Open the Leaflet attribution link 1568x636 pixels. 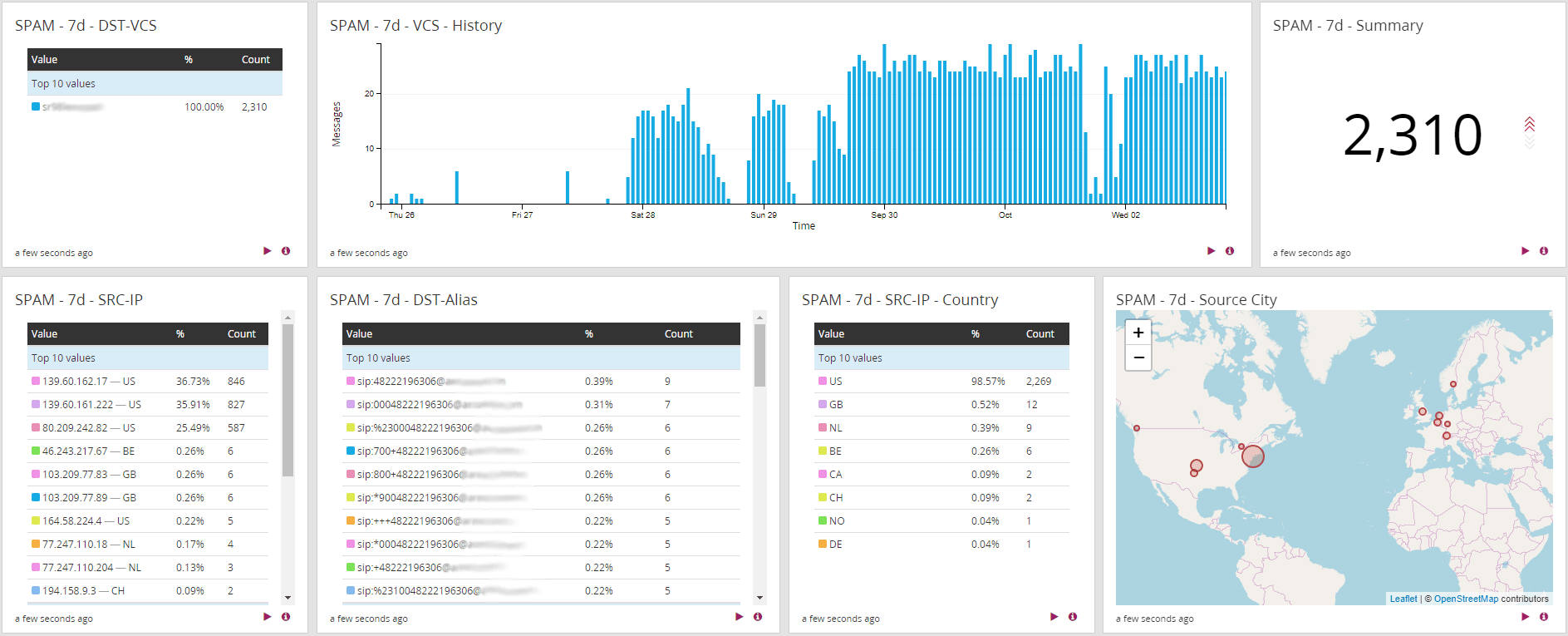[x=1403, y=599]
